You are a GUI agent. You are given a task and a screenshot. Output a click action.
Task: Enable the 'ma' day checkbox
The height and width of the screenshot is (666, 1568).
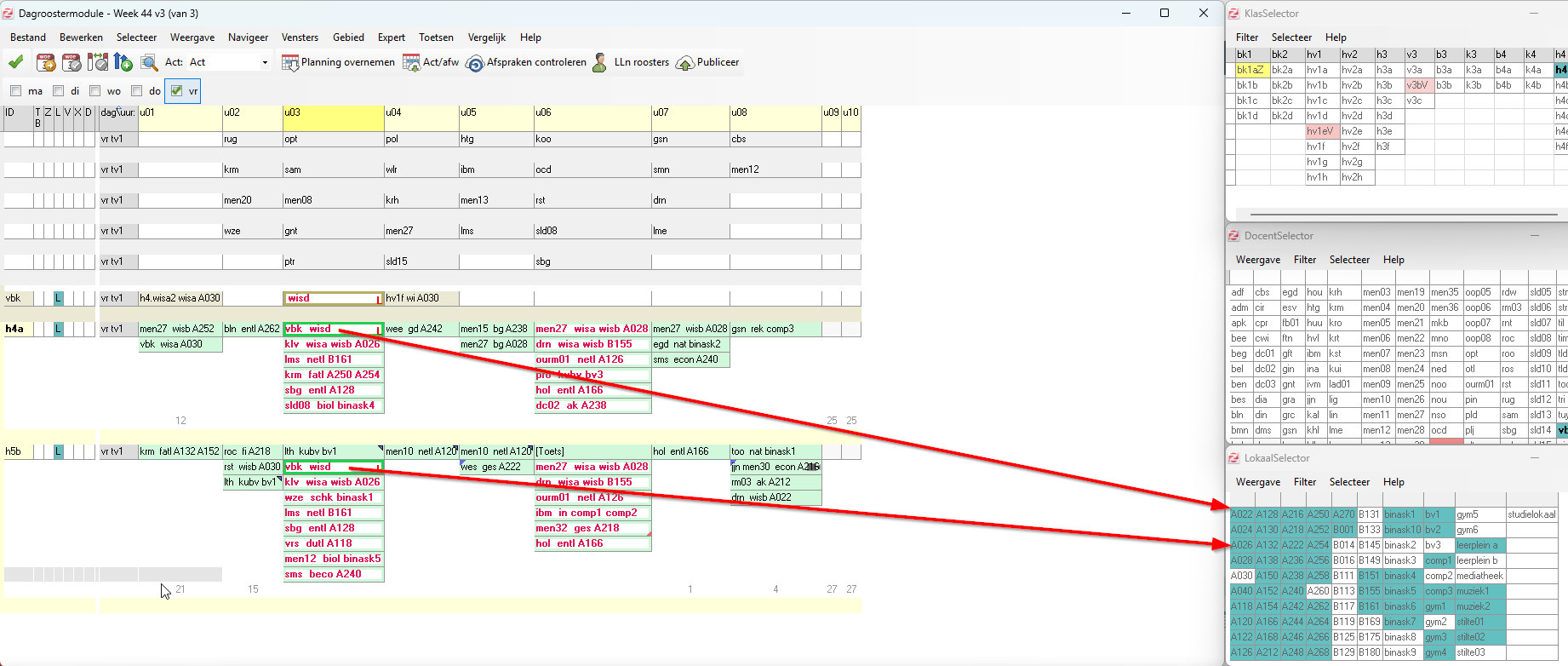pyautogui.click(x=15, y=91)
